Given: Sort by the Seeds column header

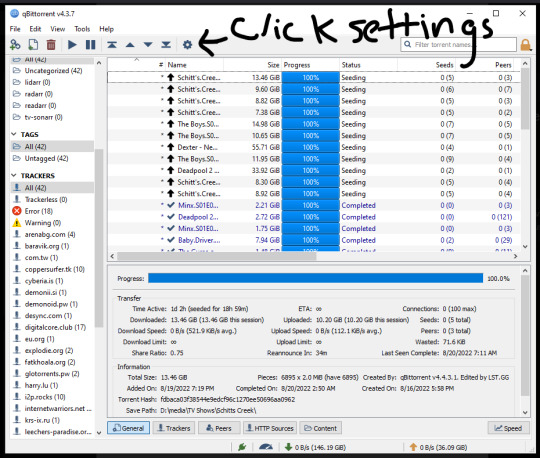Looking at the screenshot, I should [426, 65].
